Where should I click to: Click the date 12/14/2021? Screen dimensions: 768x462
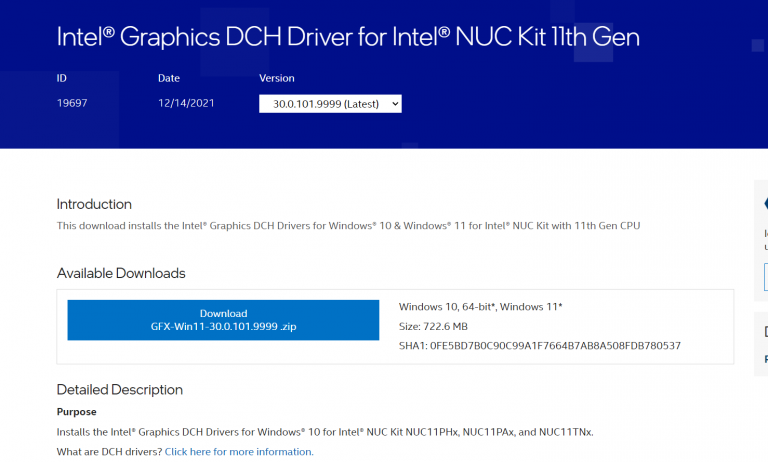[186, 103]
